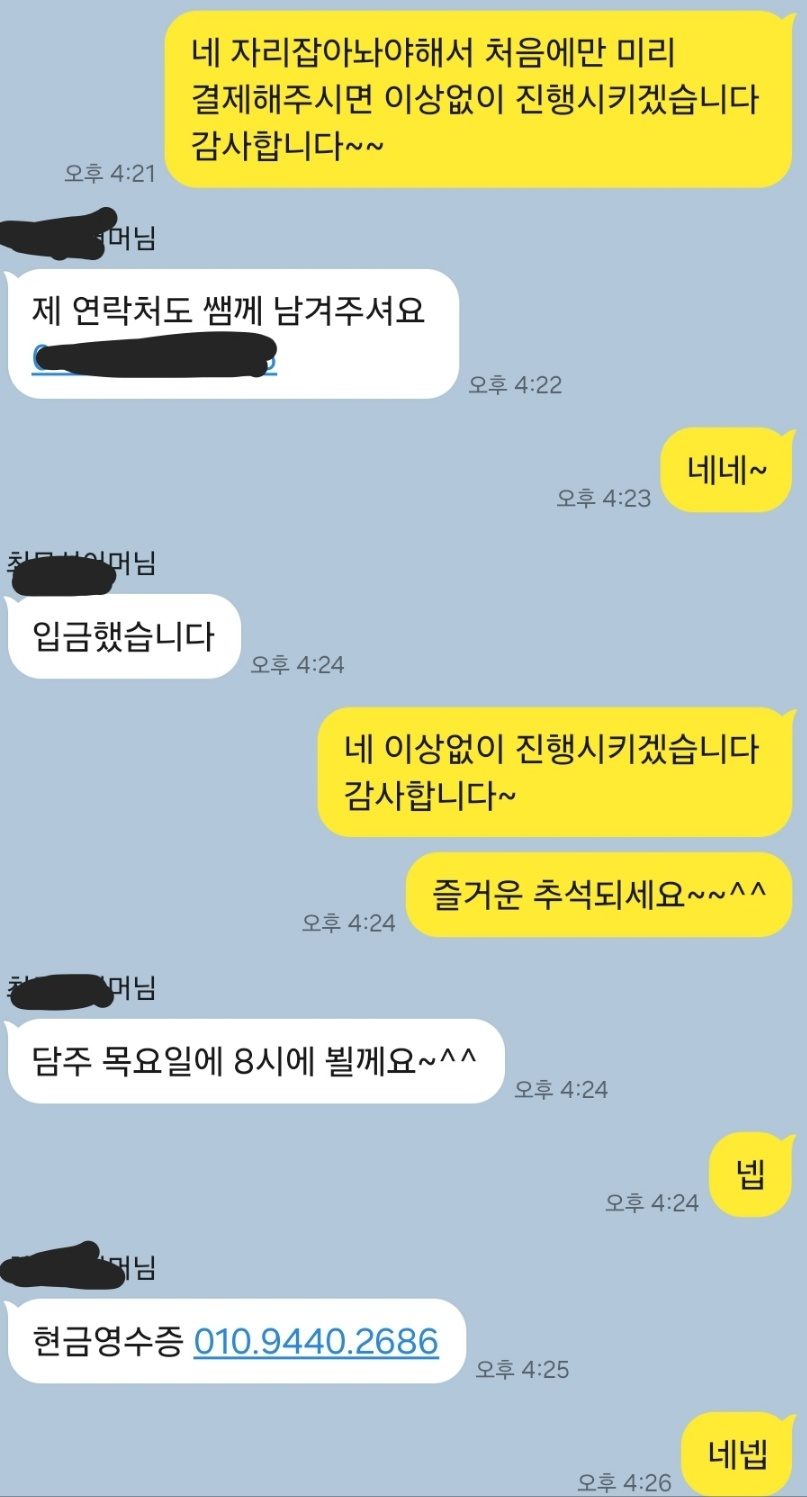
Task: Select the yellow message starting with 네 자리잡아놔야해서
Action: pos(479,100)
